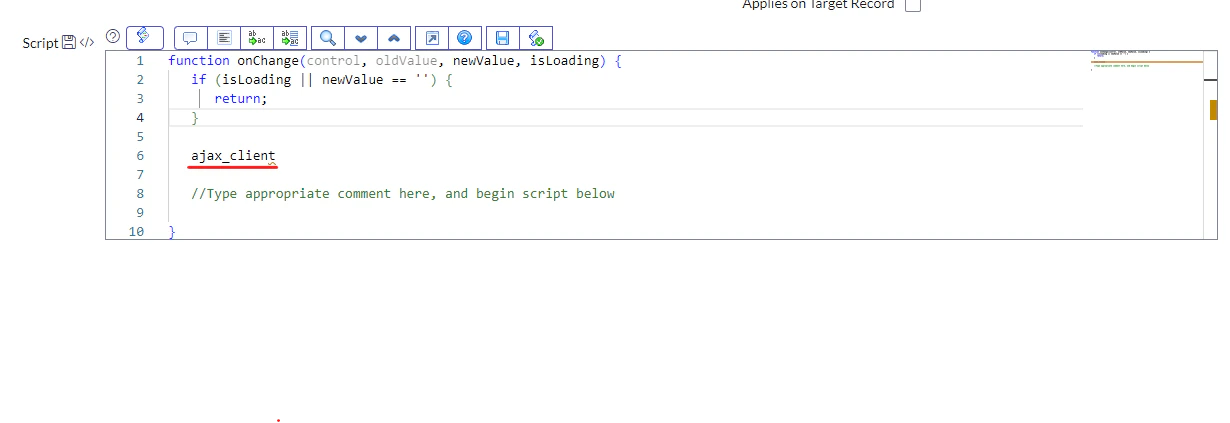1230x423 pixels.
Task: Click the '//Type appropriate comment here' comment line
Action: point(403,194)
